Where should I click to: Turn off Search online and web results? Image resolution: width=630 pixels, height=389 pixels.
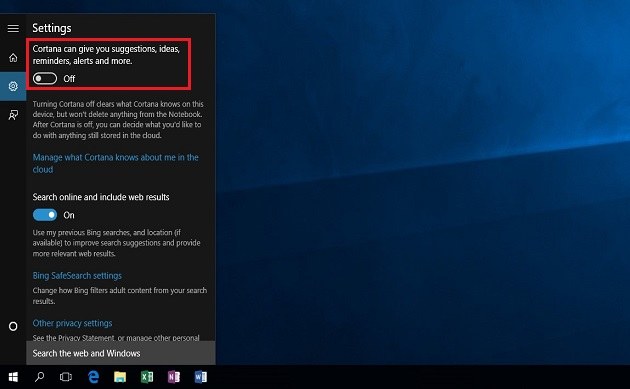pyautogui.click(x=45, y=215)
